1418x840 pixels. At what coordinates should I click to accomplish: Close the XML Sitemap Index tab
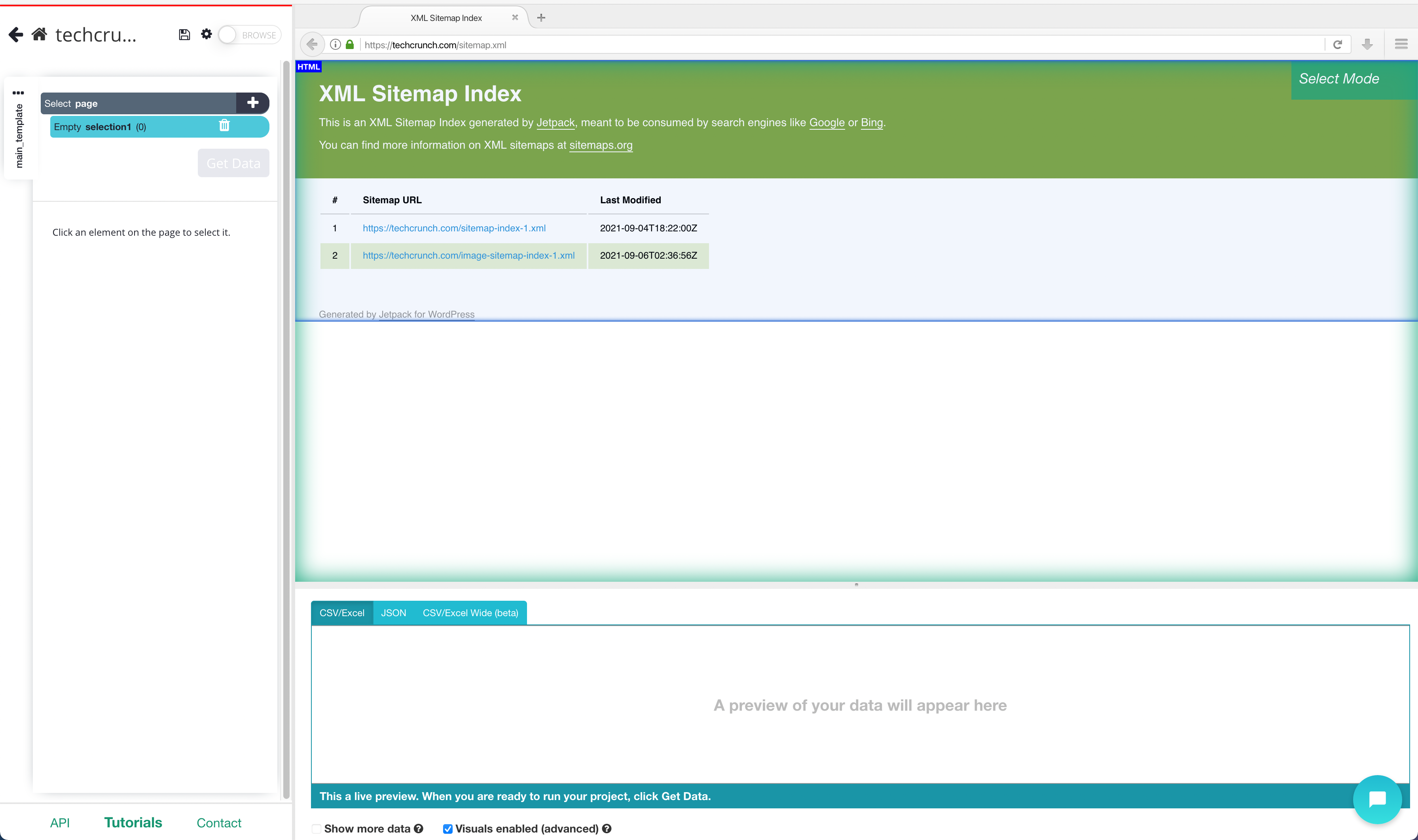pyautogui.click(x=515, y=17)
